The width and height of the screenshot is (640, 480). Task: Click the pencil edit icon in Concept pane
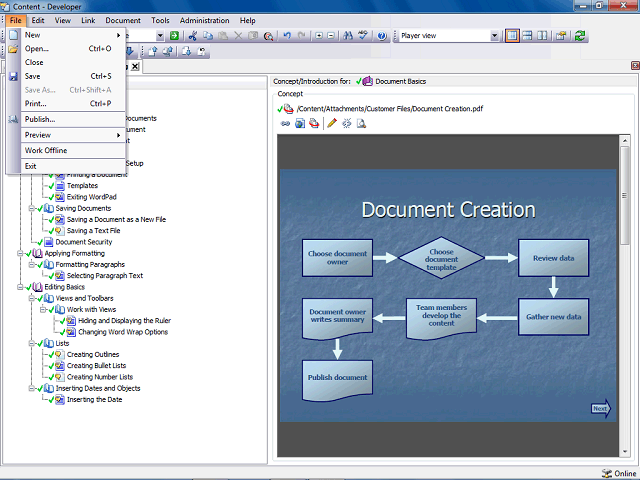click(332, 123)
